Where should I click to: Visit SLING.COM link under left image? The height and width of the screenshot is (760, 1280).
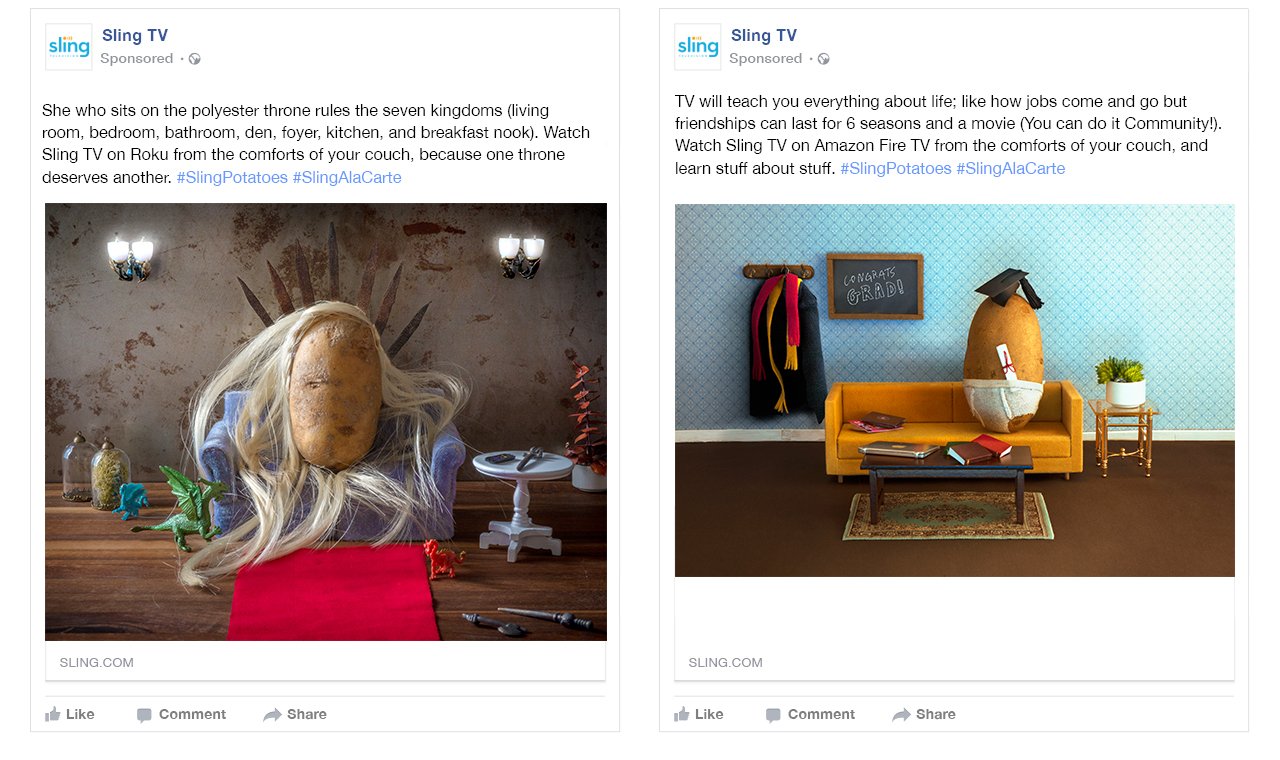point(97,662)
